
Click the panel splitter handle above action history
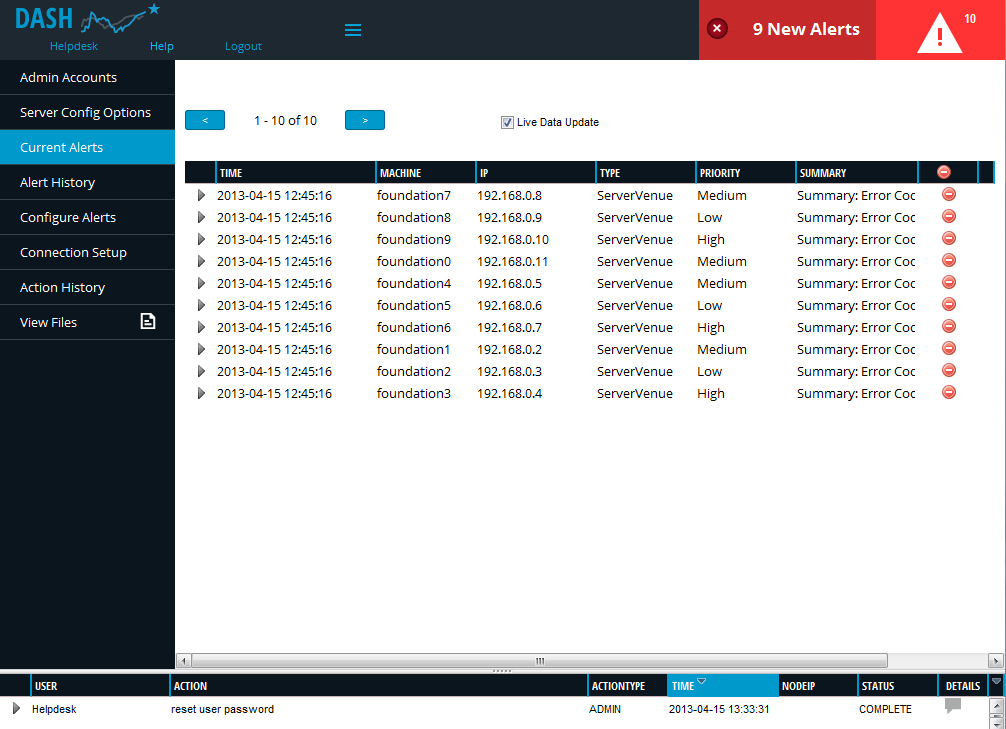[x=502, y=671]
